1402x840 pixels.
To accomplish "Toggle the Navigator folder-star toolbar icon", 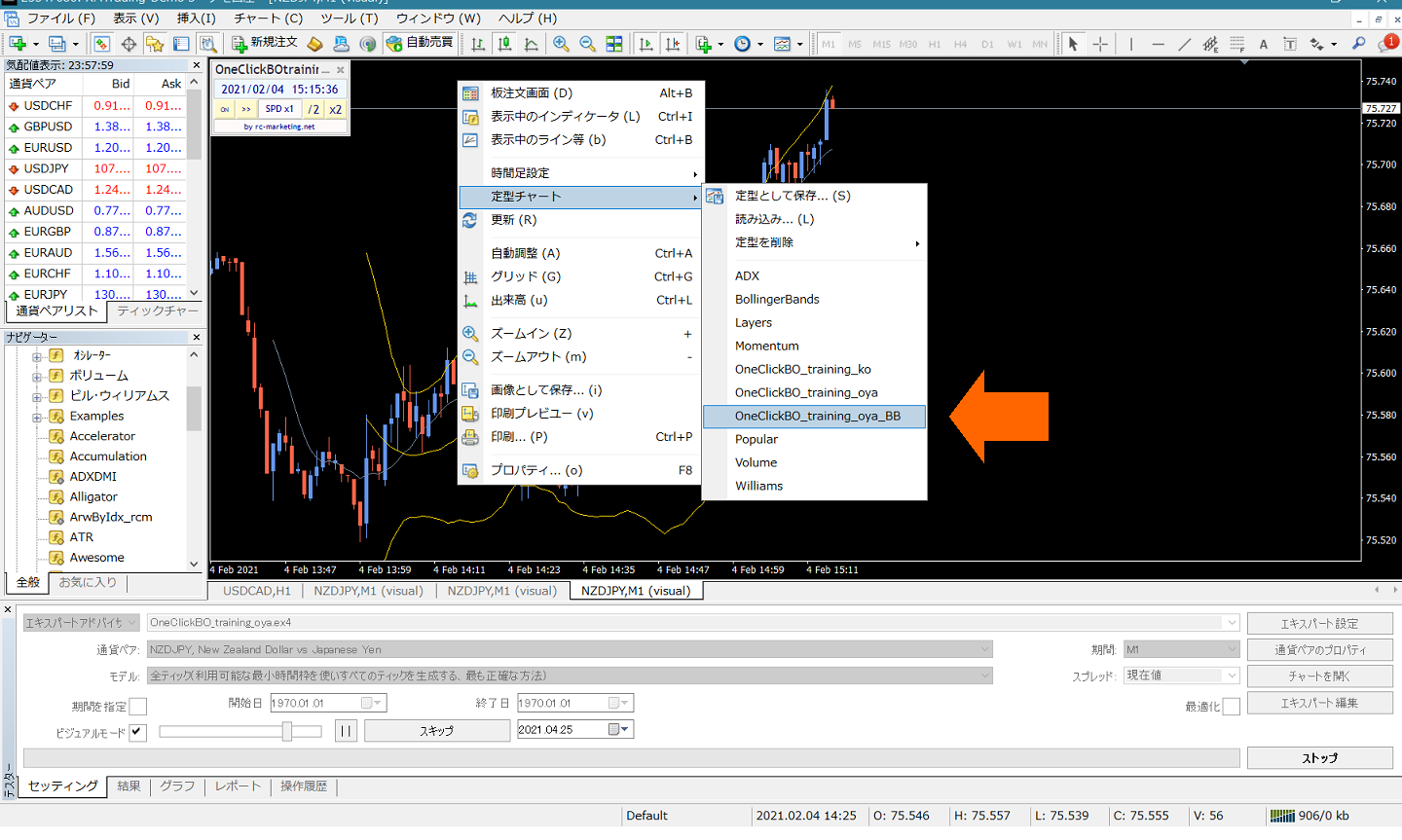I will click(155, 44).
